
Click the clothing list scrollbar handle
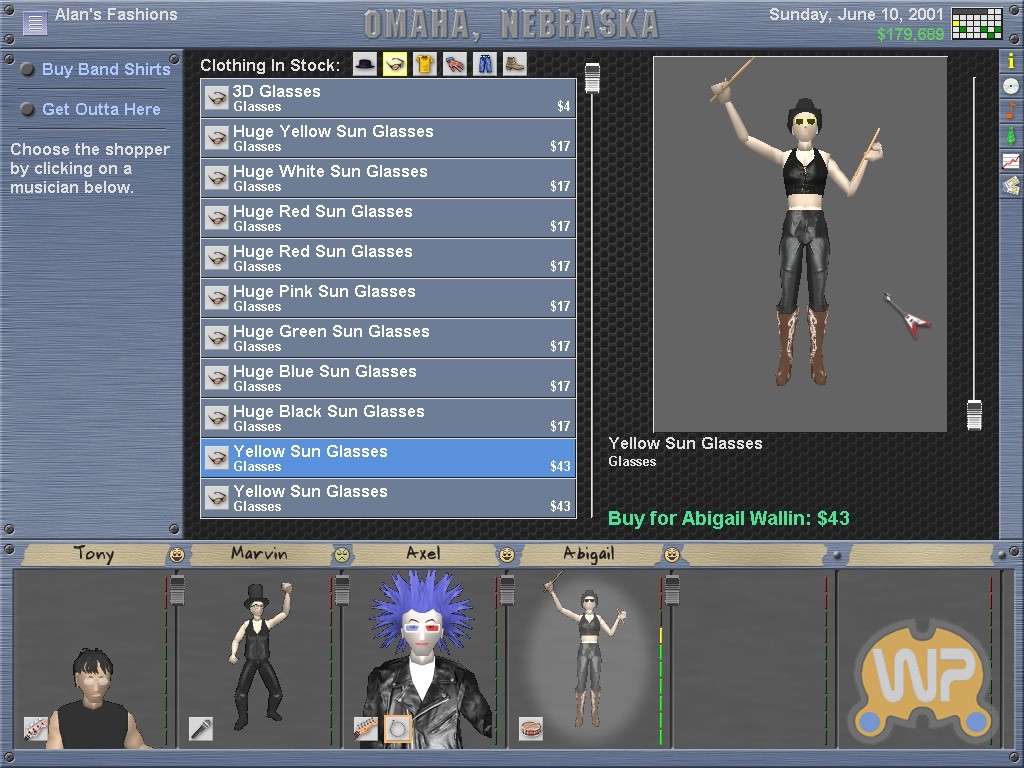[x=592, y=78]
